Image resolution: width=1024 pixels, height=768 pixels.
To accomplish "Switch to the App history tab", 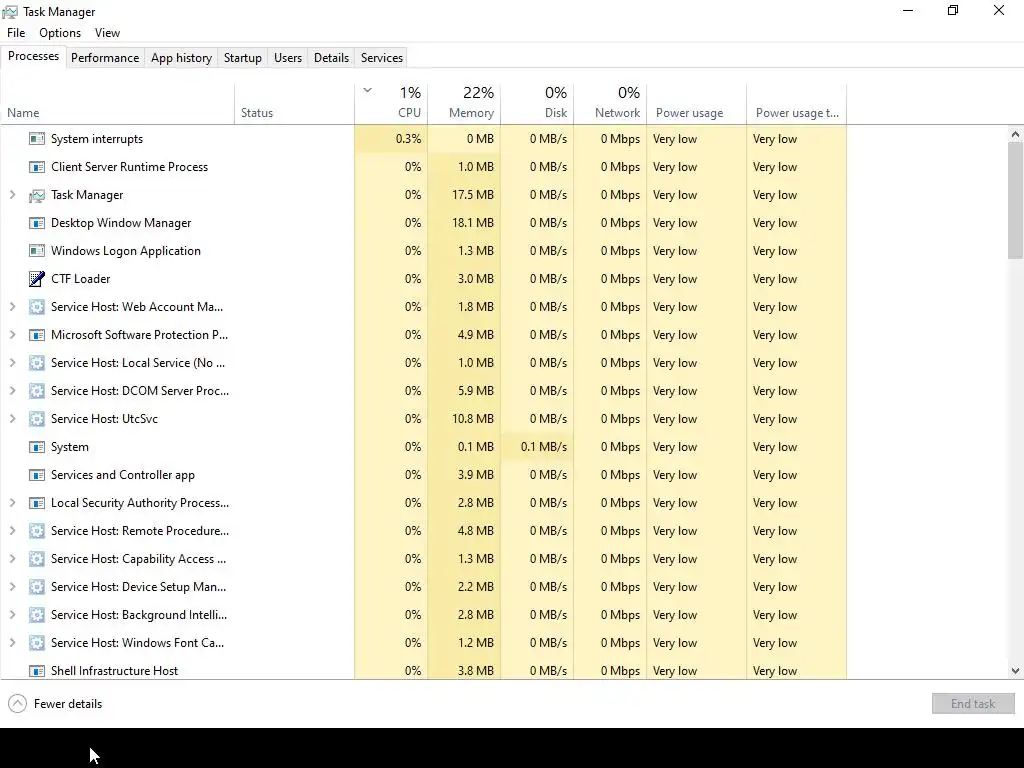I will (182, 57).
